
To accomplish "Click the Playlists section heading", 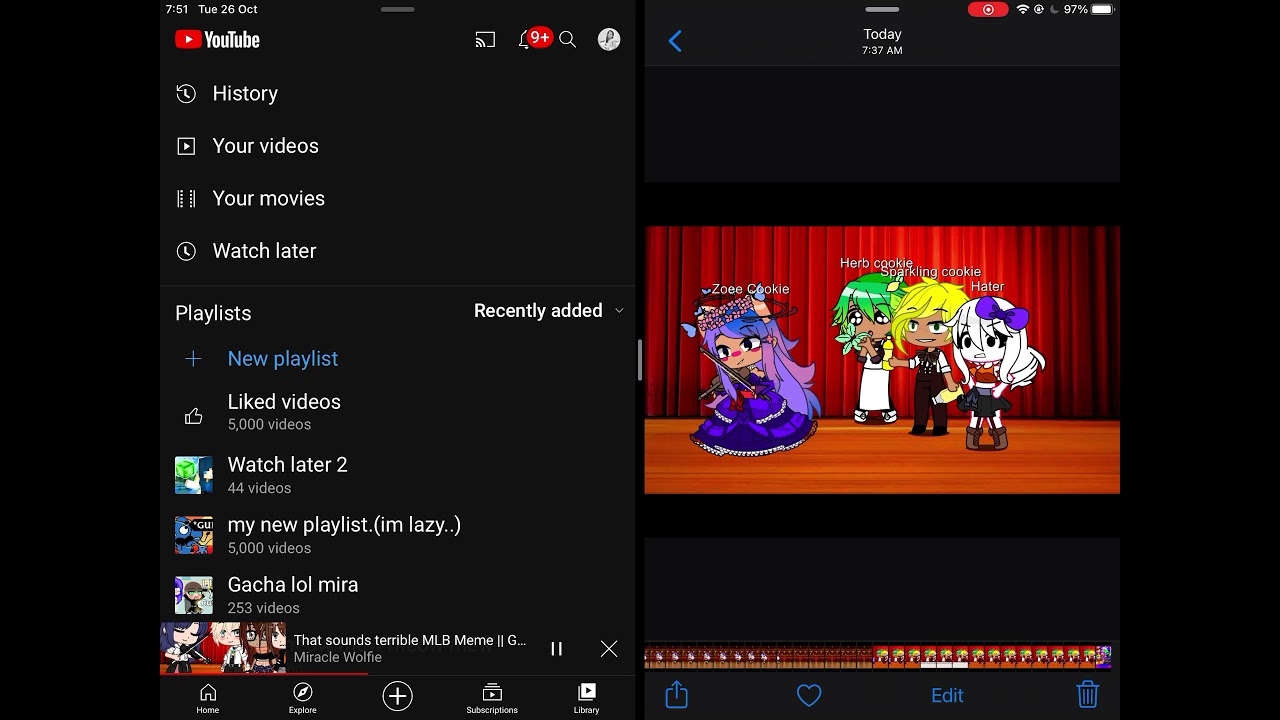I will pos(213,313).
